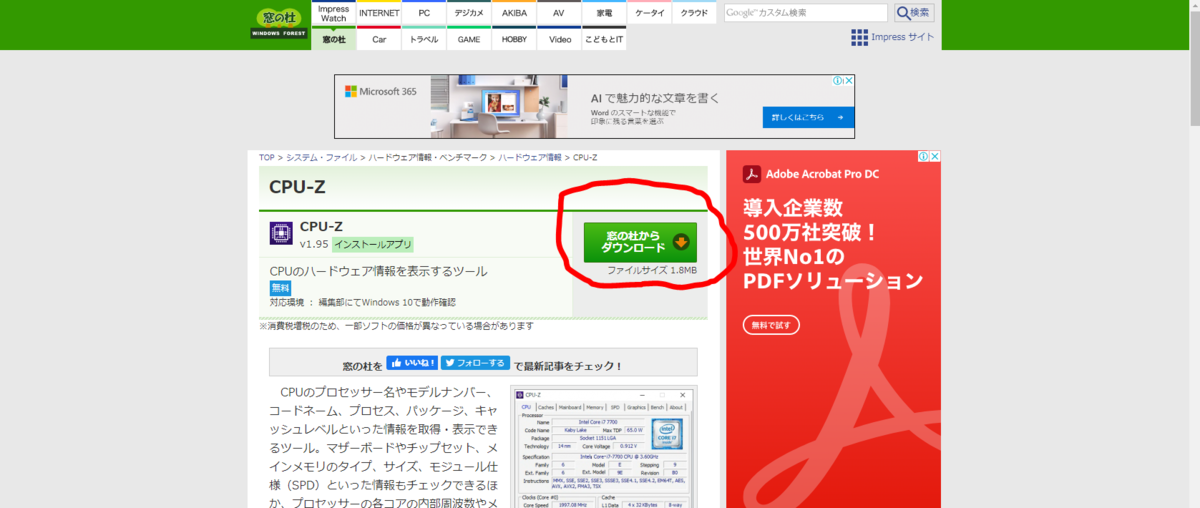Open the クラウド site tab
The height and width of the screenshot is (508, 1200).
pos(694,13)
